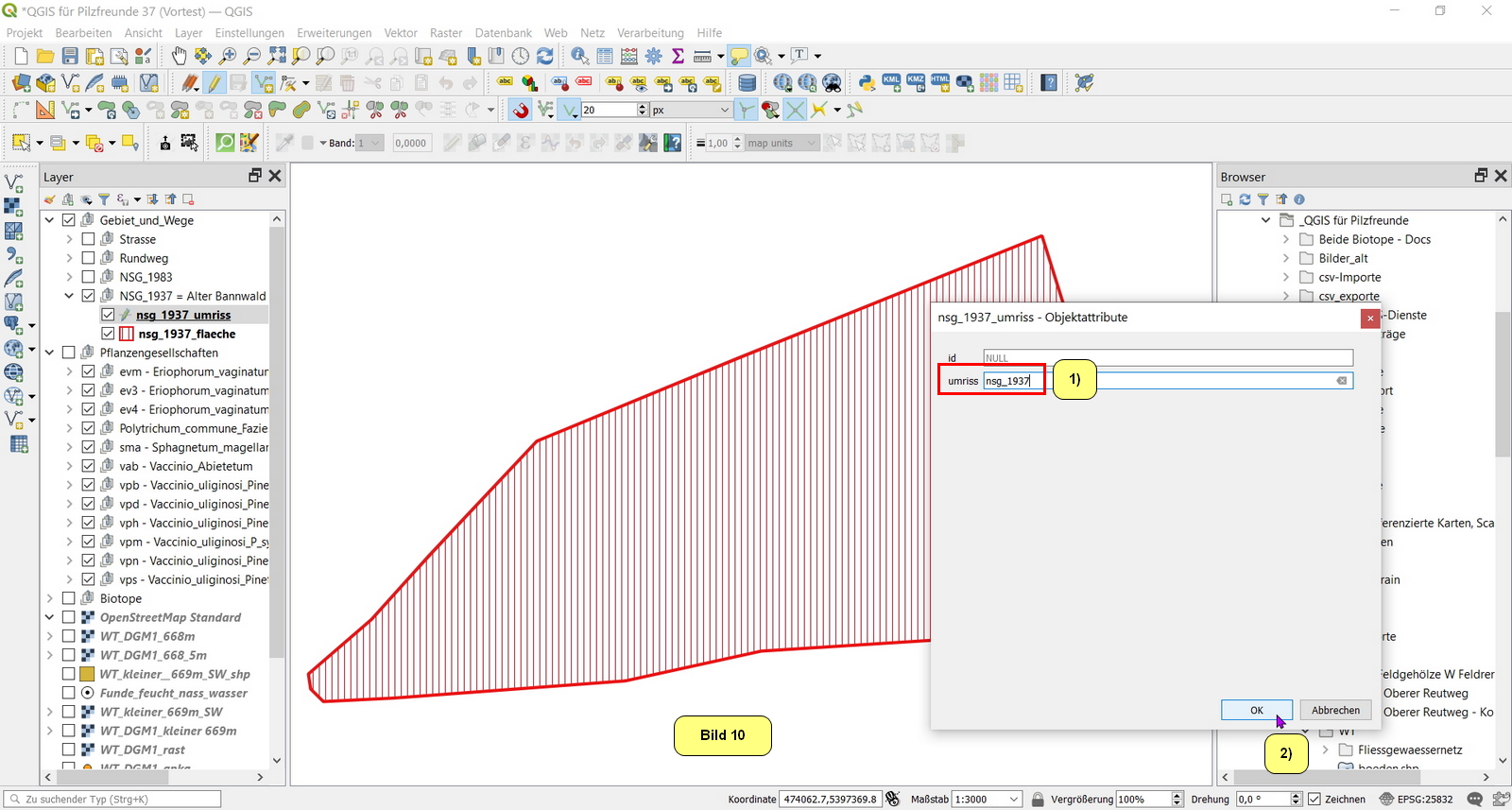This screenshot has width=1512, height=810.
Task: Open the Maßstab scale dropdown
Action: point(1014,800)
